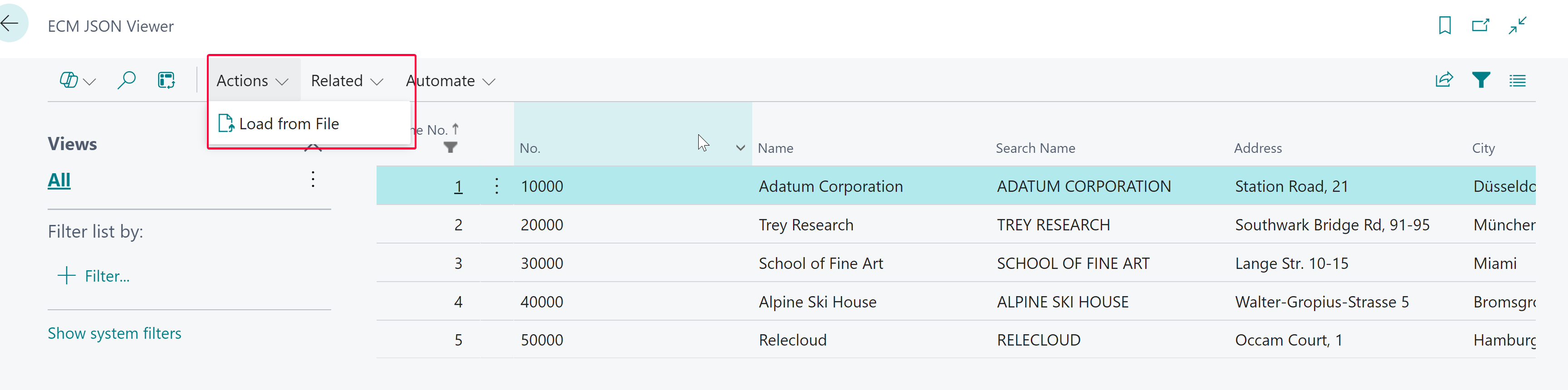
Task: Click the analyze list view icon
Action: [x=166, y=80]
